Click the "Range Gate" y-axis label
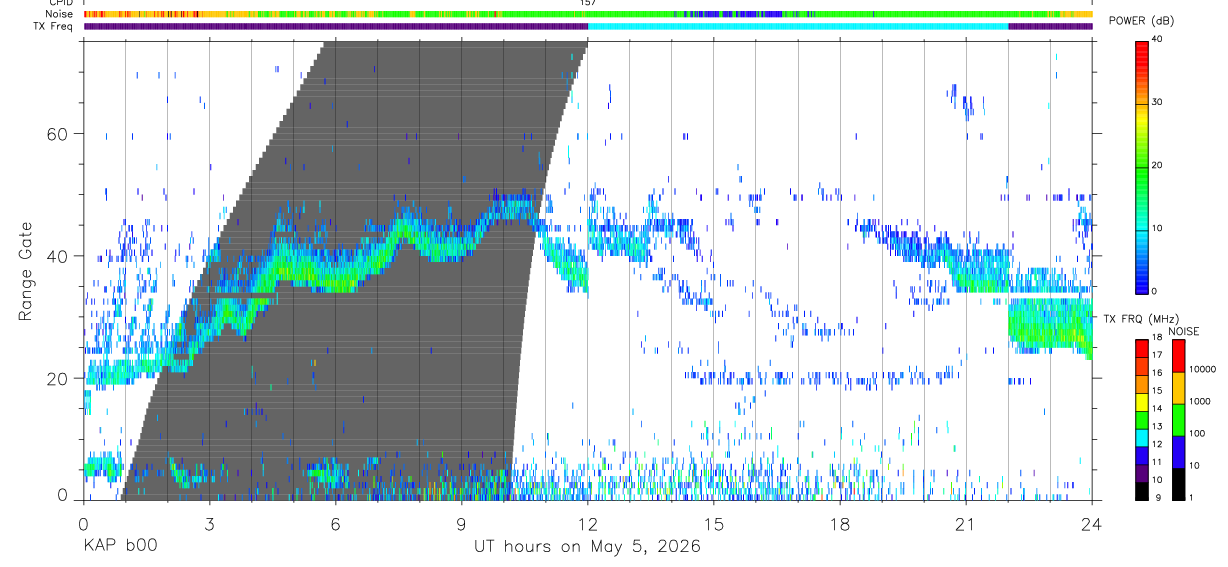 click(x=25, y=272)
